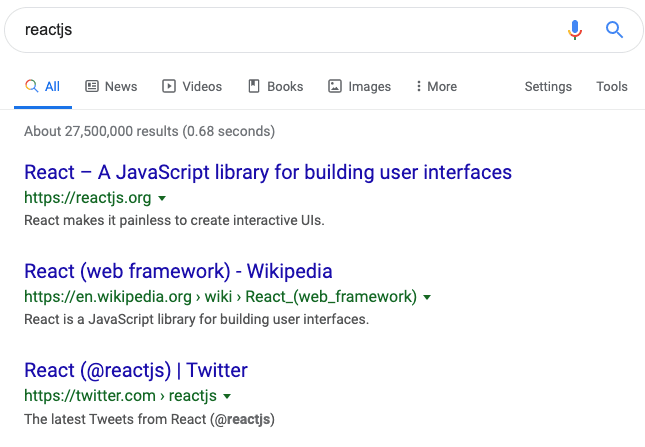Open the More menu three-dots icon

tap(418, 86)
